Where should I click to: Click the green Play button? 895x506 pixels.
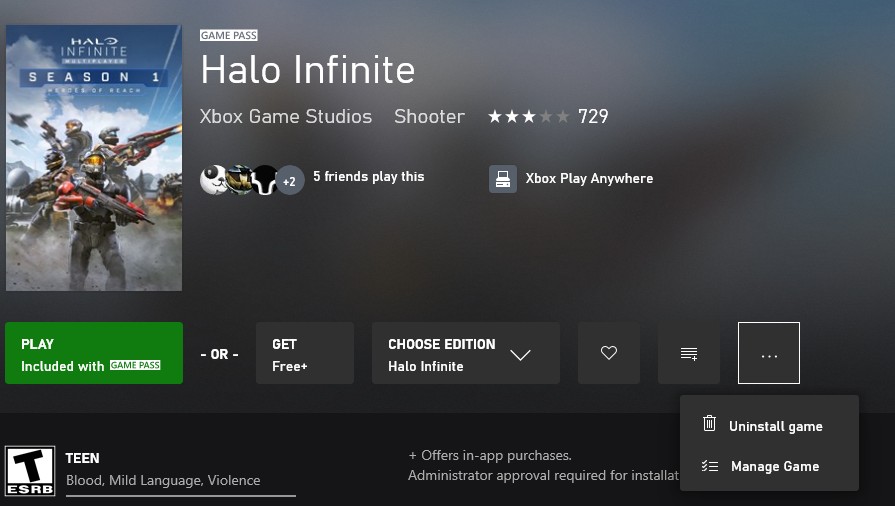point(94,353)
